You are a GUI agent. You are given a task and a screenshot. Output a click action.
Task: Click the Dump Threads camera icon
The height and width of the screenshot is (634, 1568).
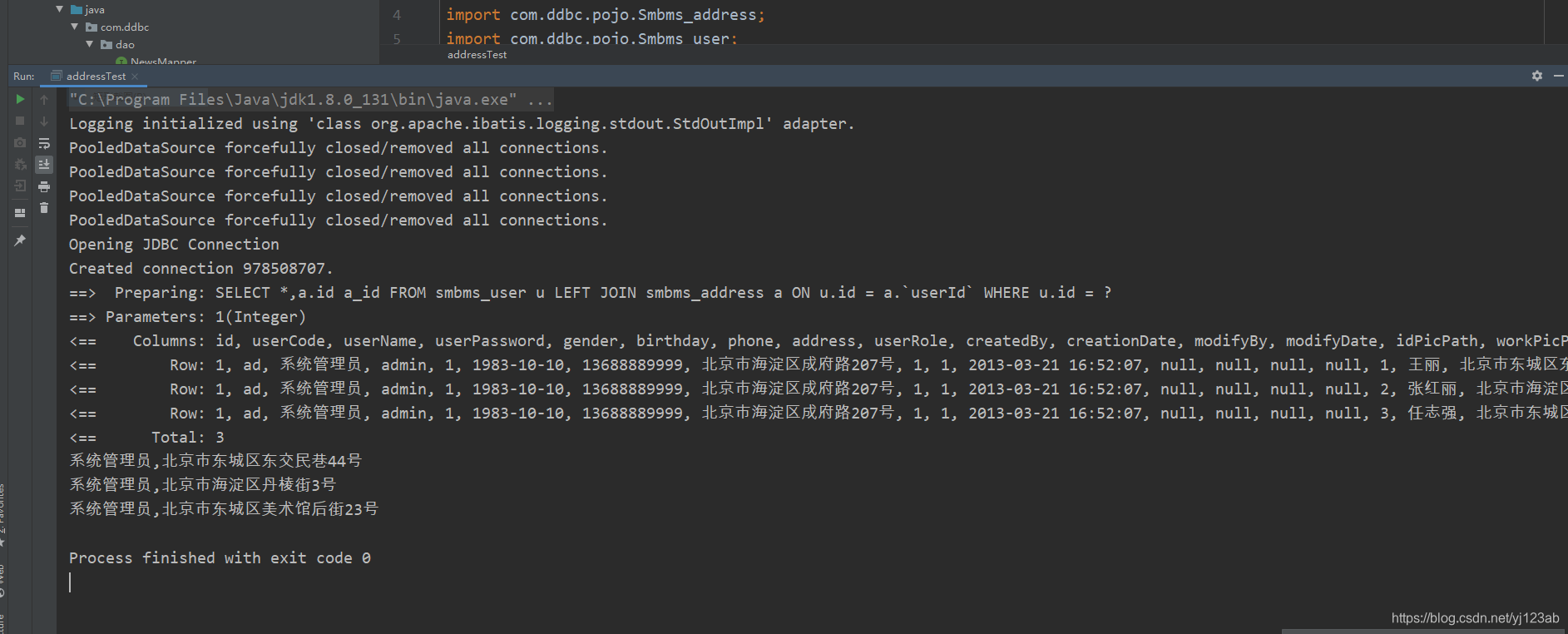point(20,143)
